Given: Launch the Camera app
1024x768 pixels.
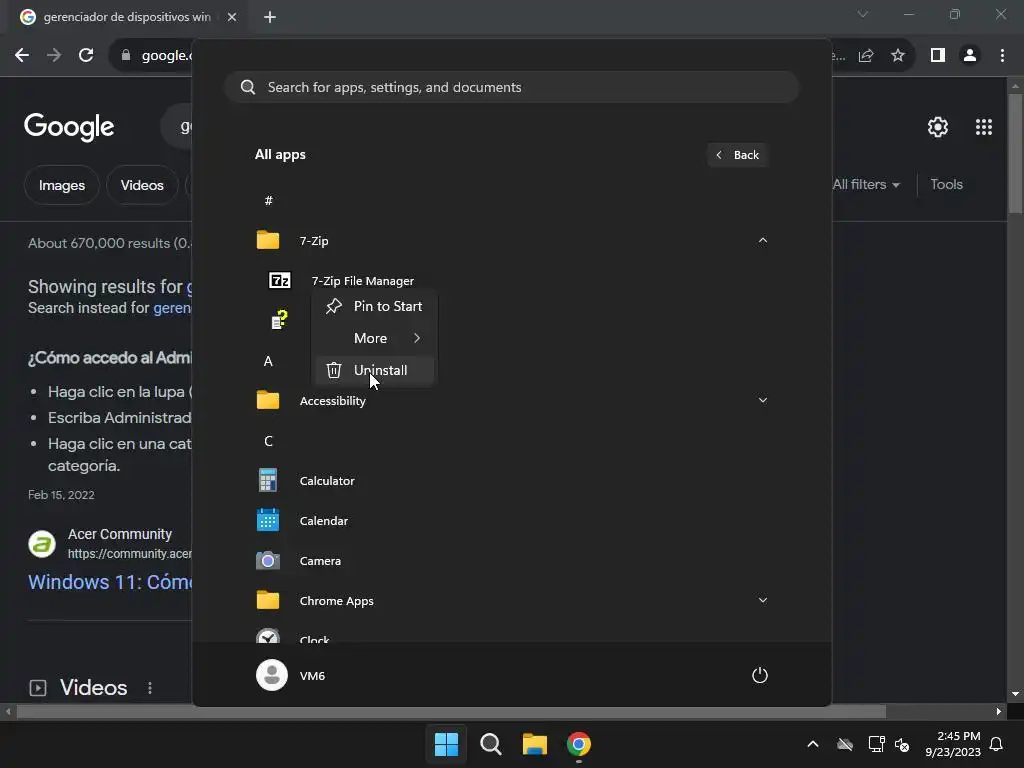Looking at the screenshot, I should [x=511, y=560].
